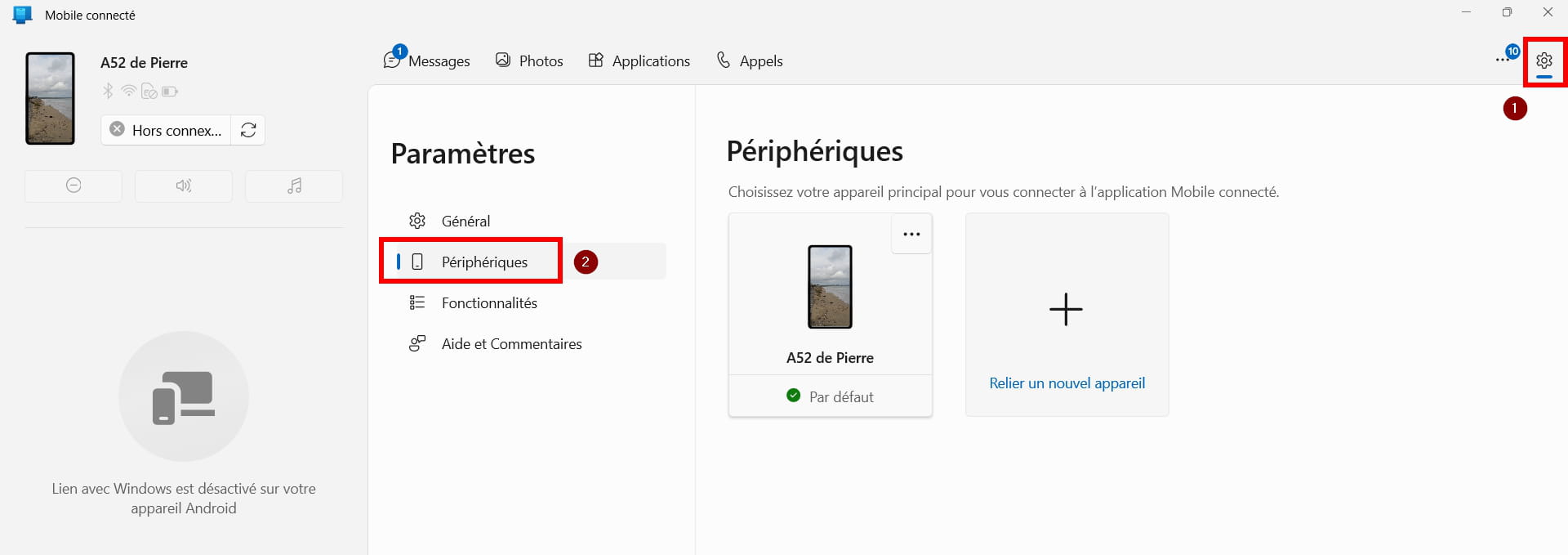Image resolution: width=1568 pixels, height=555 pixels.
Task: Click the plus icon to add device
Action: (x=1066, y=310)
